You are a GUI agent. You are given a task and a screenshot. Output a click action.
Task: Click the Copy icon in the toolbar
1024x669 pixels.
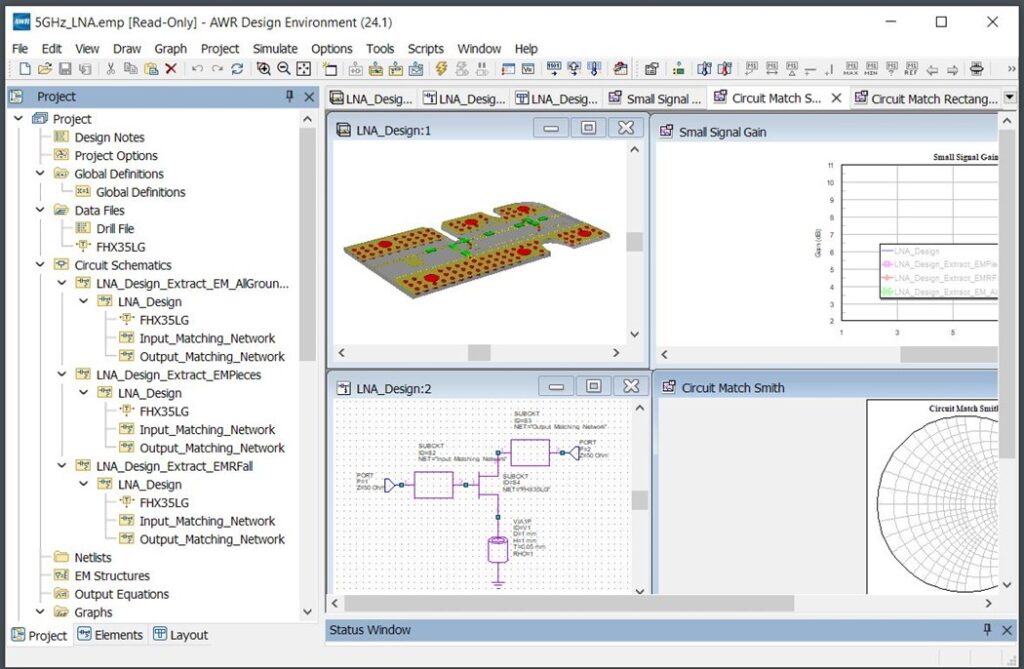(131, 69)
